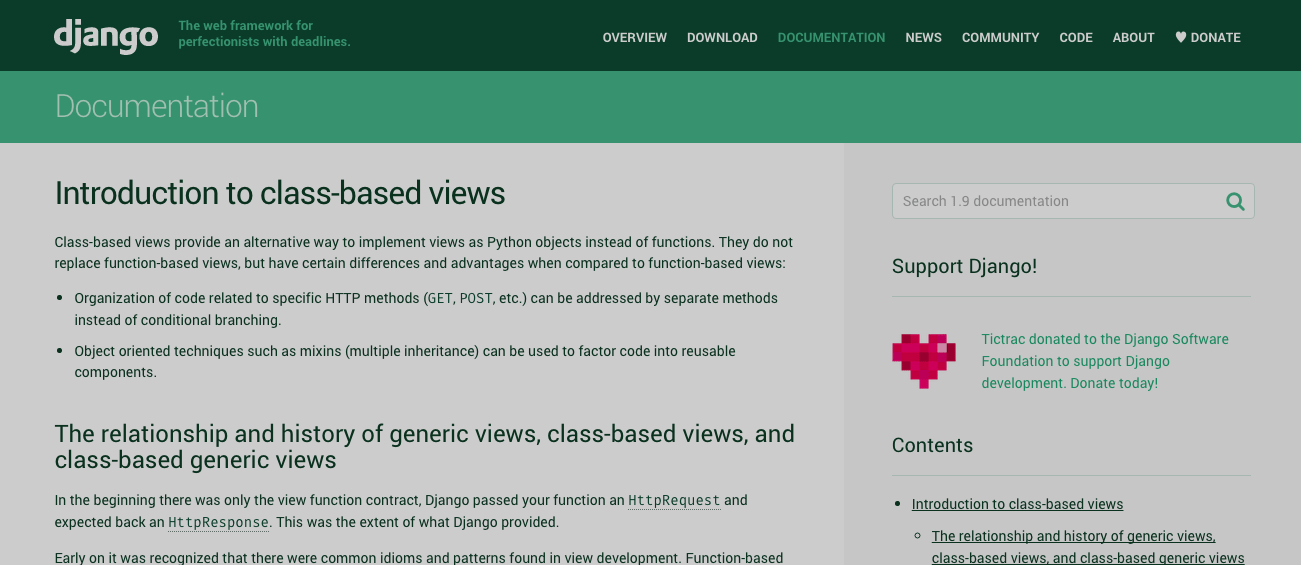Screen dimensions: 1301x565
Task: Click the Introduction to class-based views title
Action: coord(280,193)
